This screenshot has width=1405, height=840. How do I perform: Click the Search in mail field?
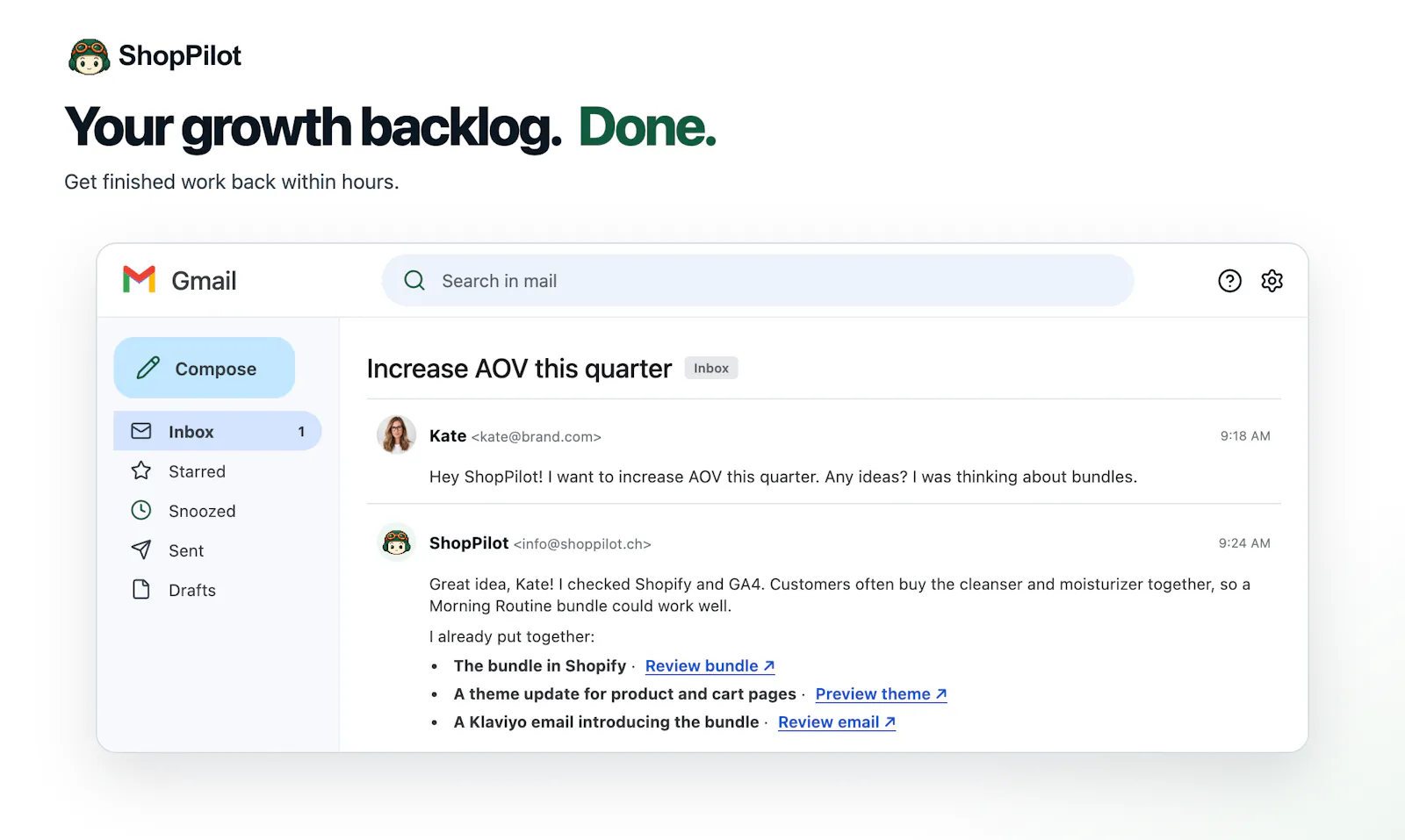(758, 280)
